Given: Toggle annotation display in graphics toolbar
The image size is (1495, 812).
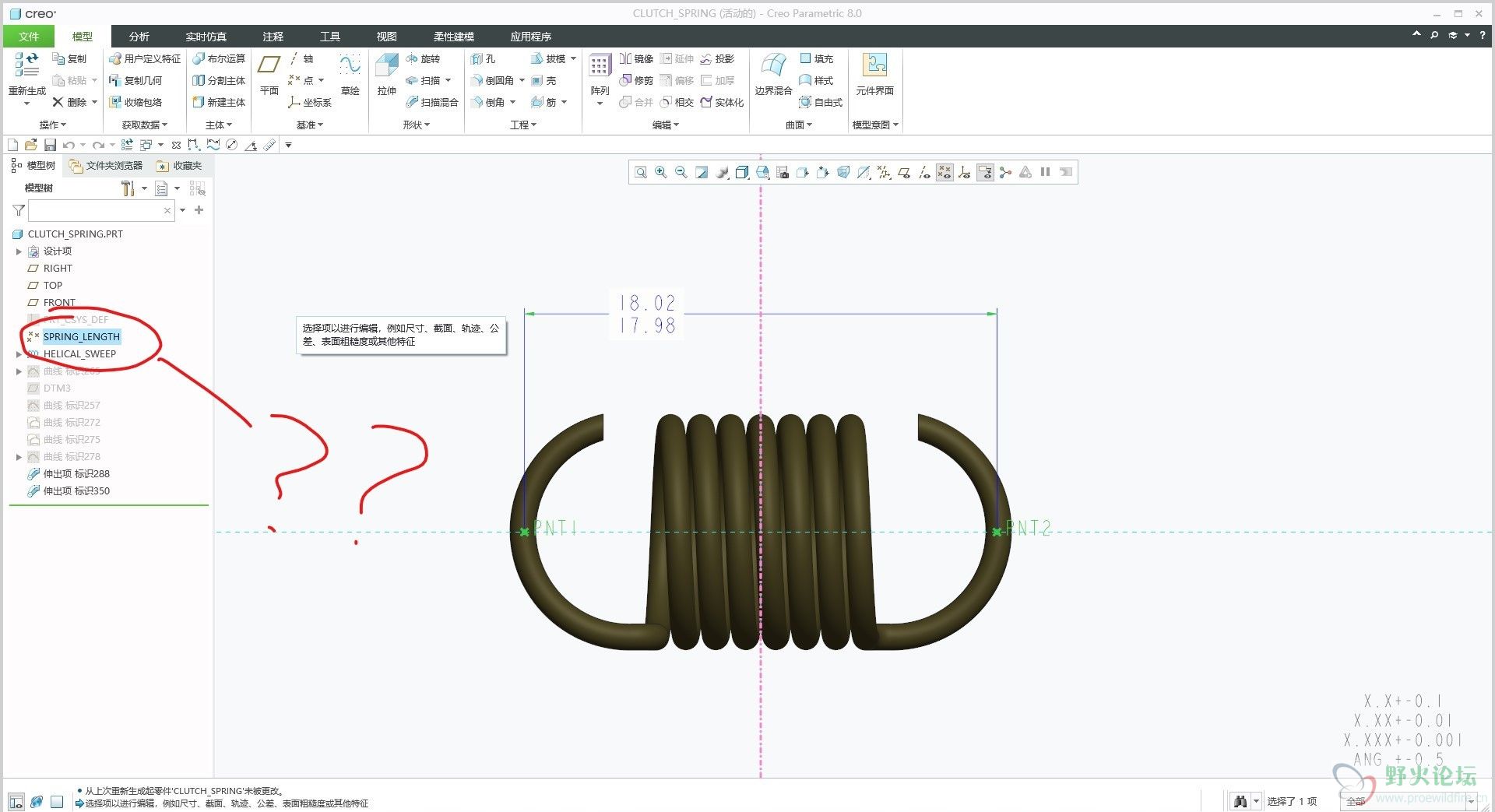Looking at the screenshot, I should 985,172.
